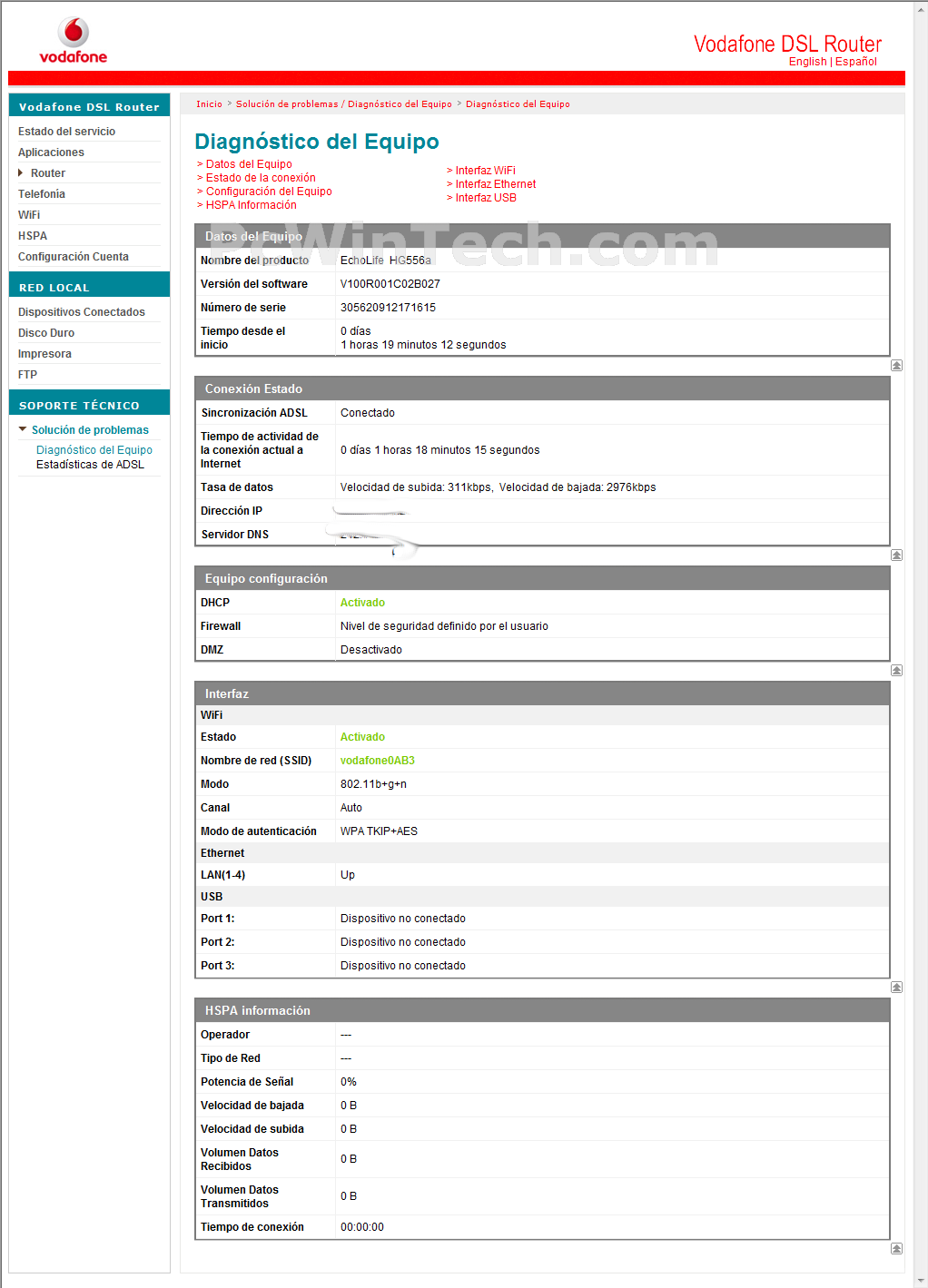Click back-to-top icon below Interfaz table

896,988
